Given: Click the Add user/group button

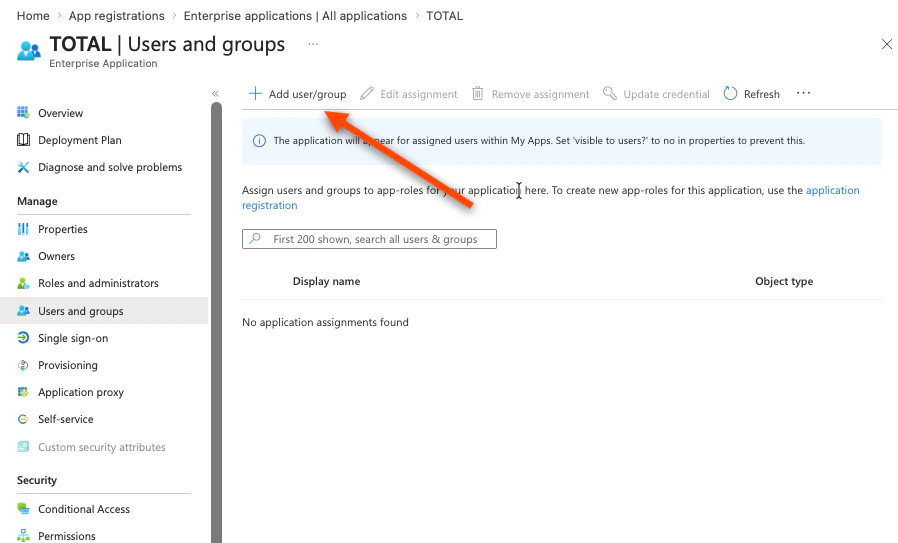Looking at the screenshot, I should click(297, 93).
